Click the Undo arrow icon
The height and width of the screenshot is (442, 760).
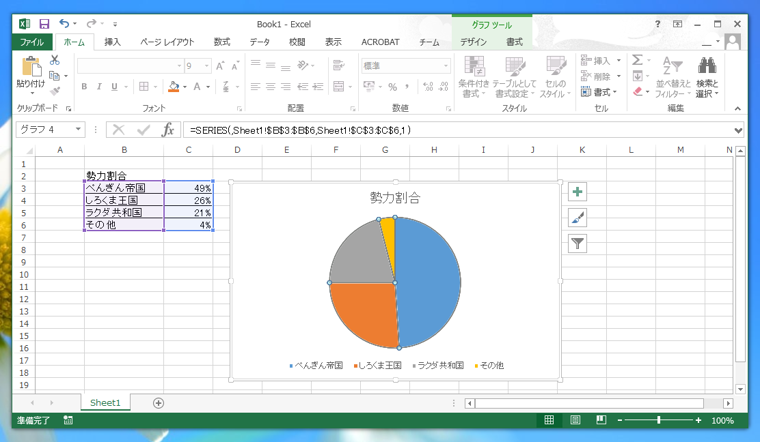[x=64, y=23]
